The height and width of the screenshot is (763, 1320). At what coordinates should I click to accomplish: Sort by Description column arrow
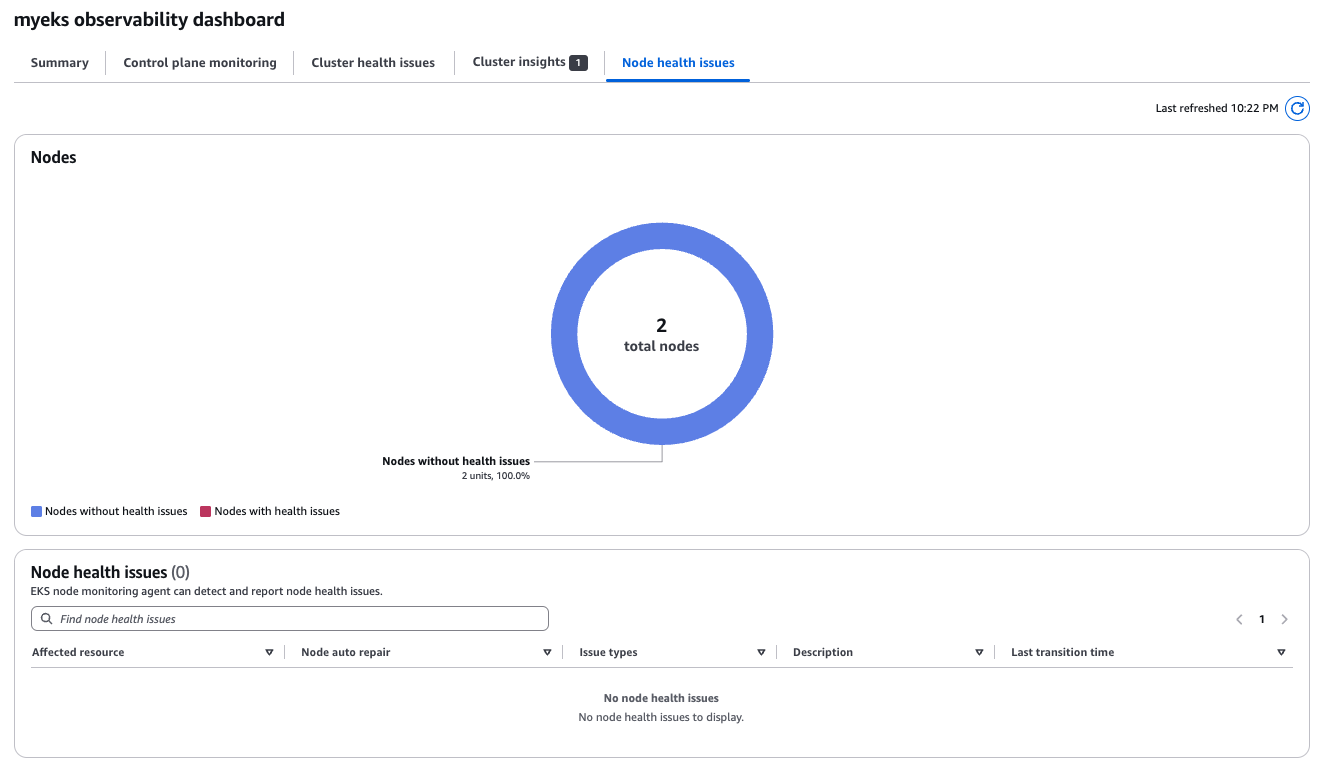click(x=979, y=652)
